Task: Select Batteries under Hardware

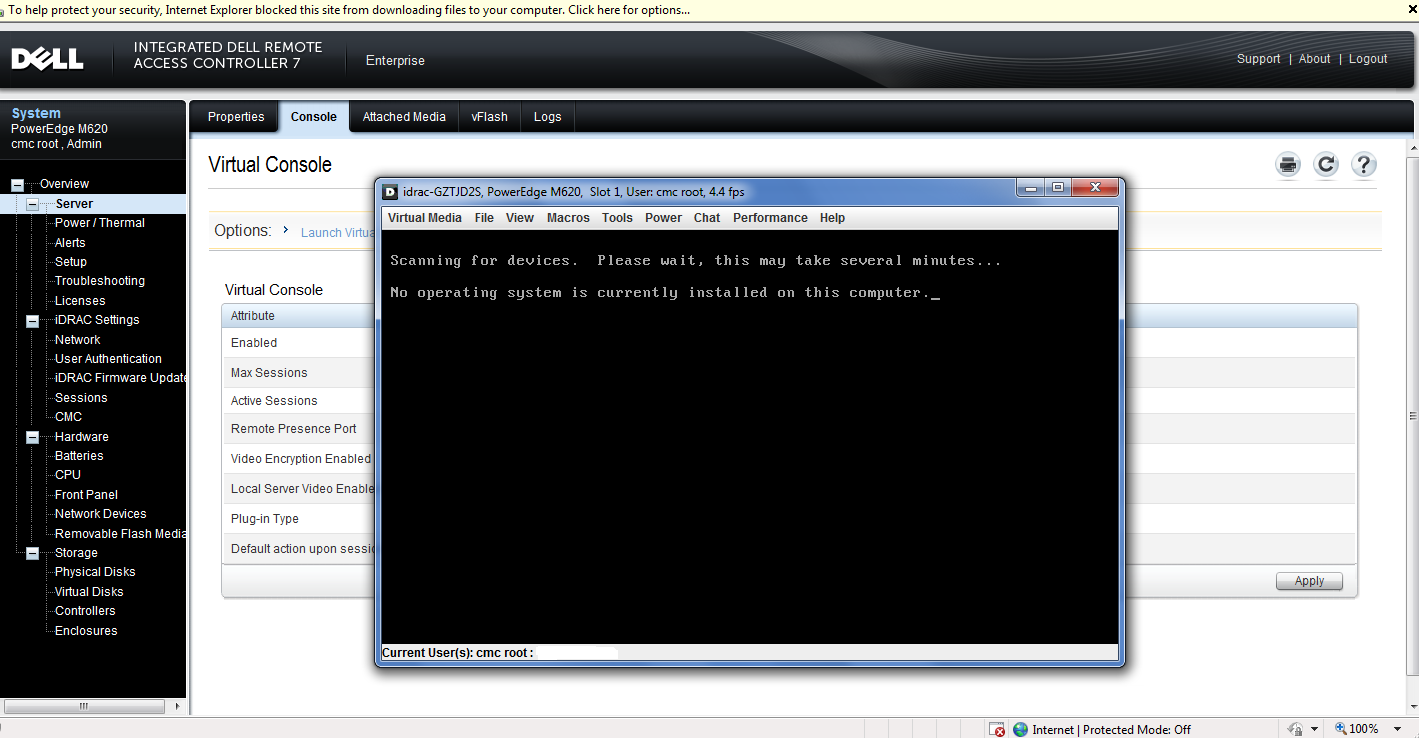Action: (x=79, y=456)
